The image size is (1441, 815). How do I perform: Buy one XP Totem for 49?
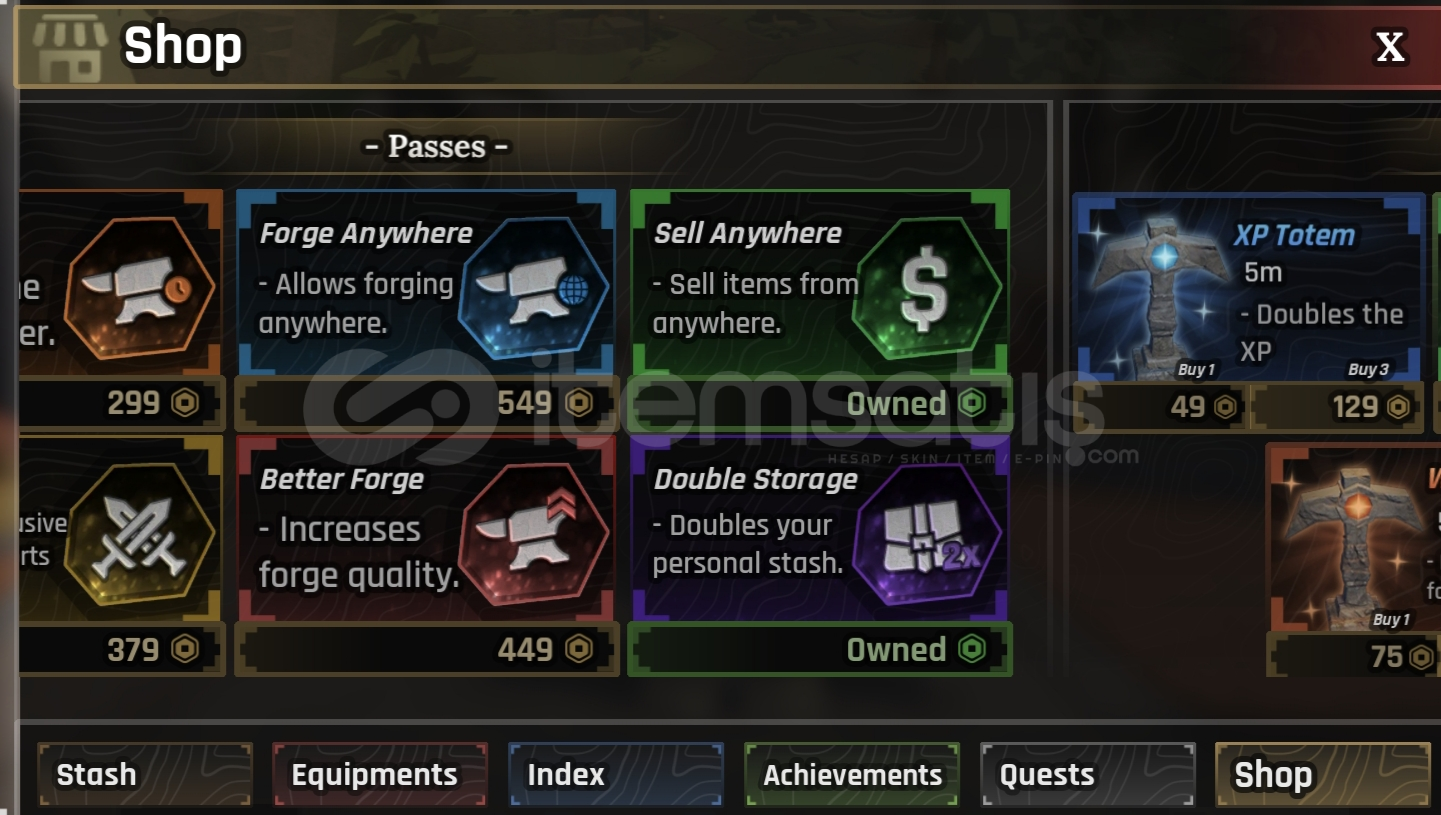(1160, 407)
